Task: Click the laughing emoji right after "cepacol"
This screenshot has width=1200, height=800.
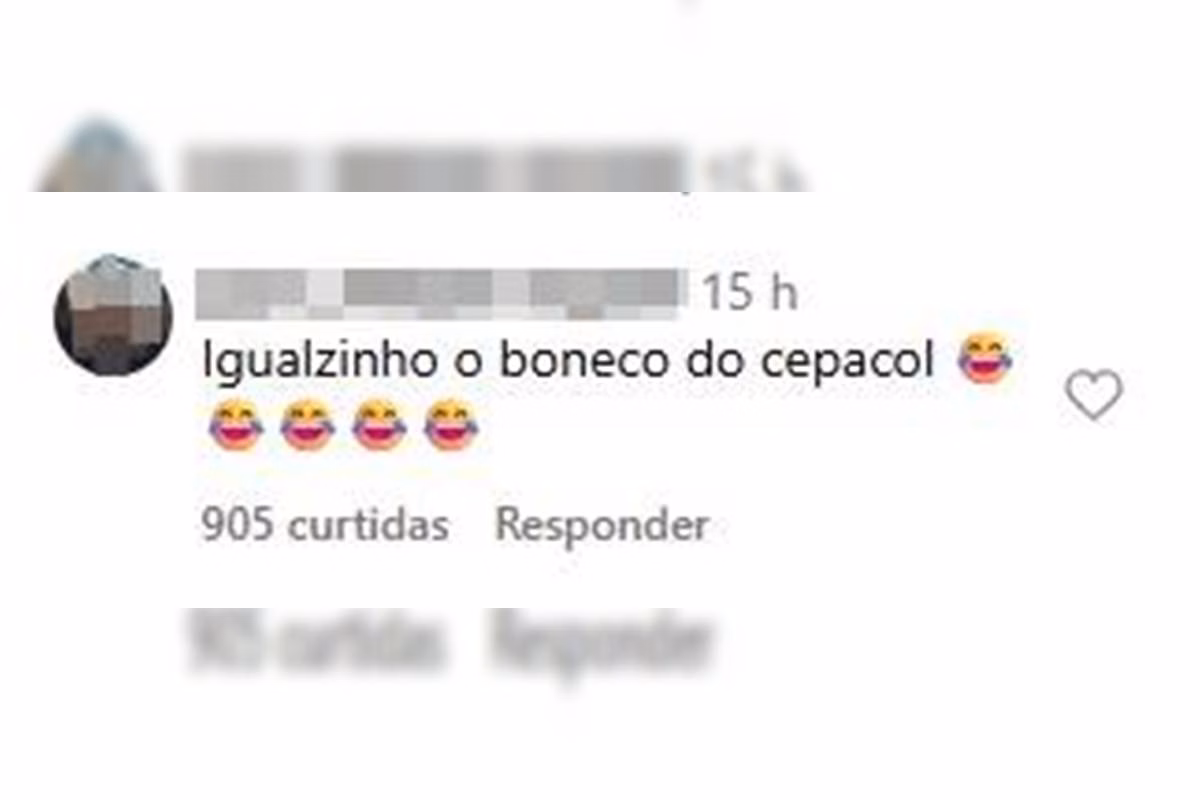Action: (x=985, y=361)
